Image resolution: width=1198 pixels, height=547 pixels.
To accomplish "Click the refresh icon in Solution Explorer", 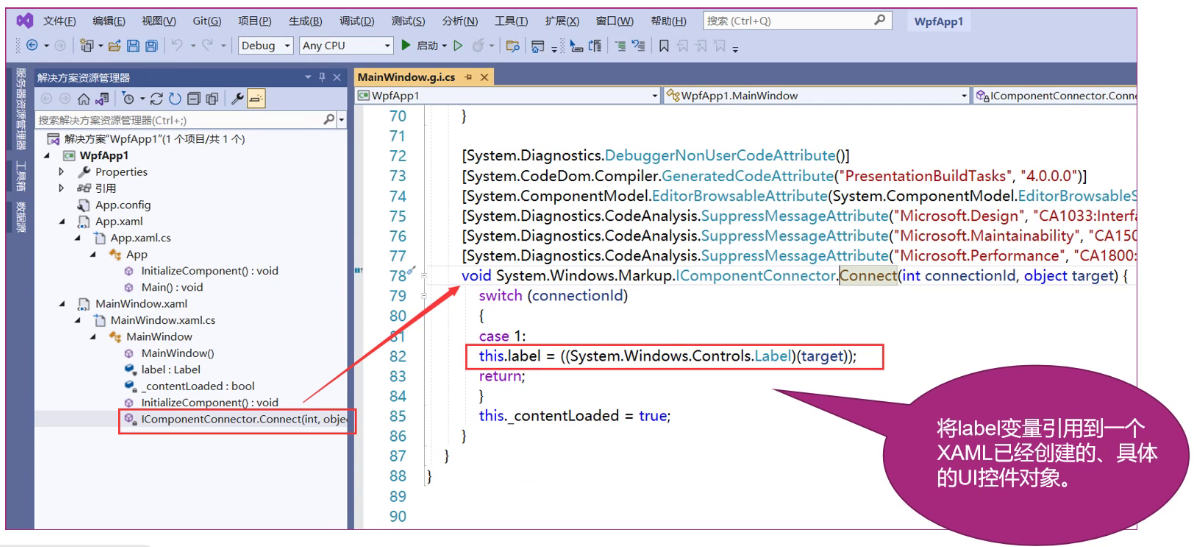I will click(175, 99).
